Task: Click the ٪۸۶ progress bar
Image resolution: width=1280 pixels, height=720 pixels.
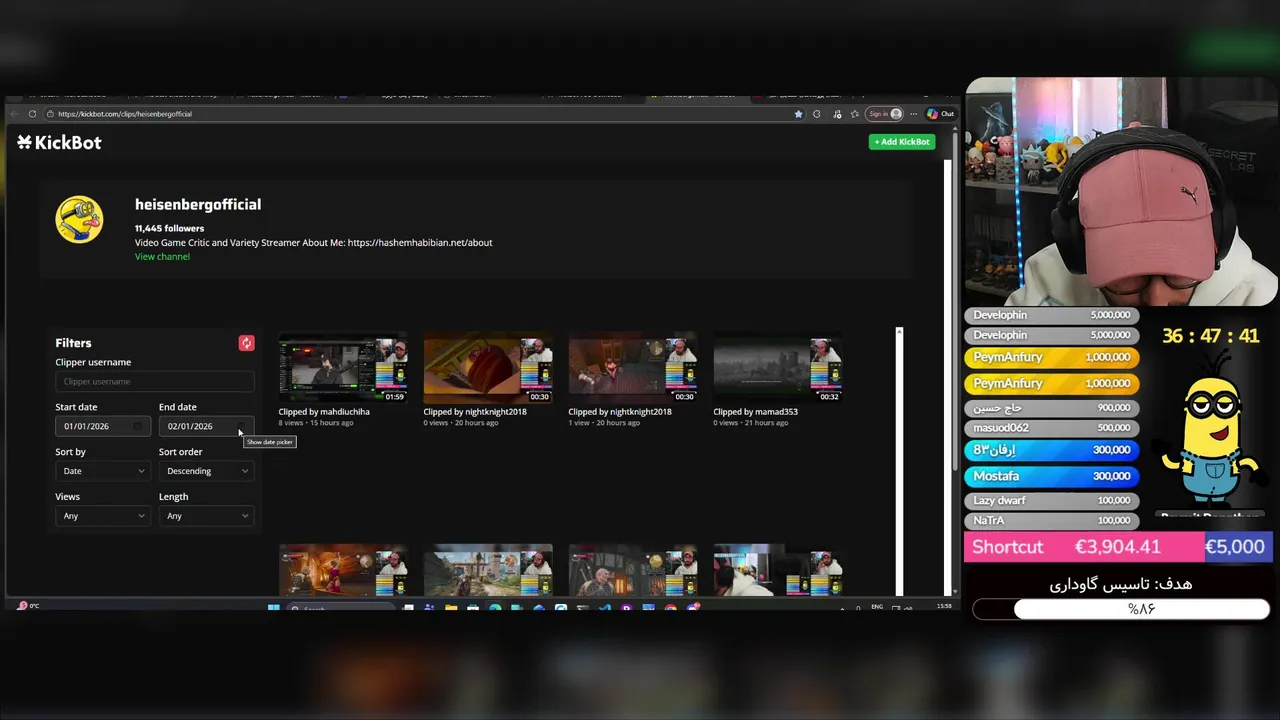Action: tap(1121, 609)
